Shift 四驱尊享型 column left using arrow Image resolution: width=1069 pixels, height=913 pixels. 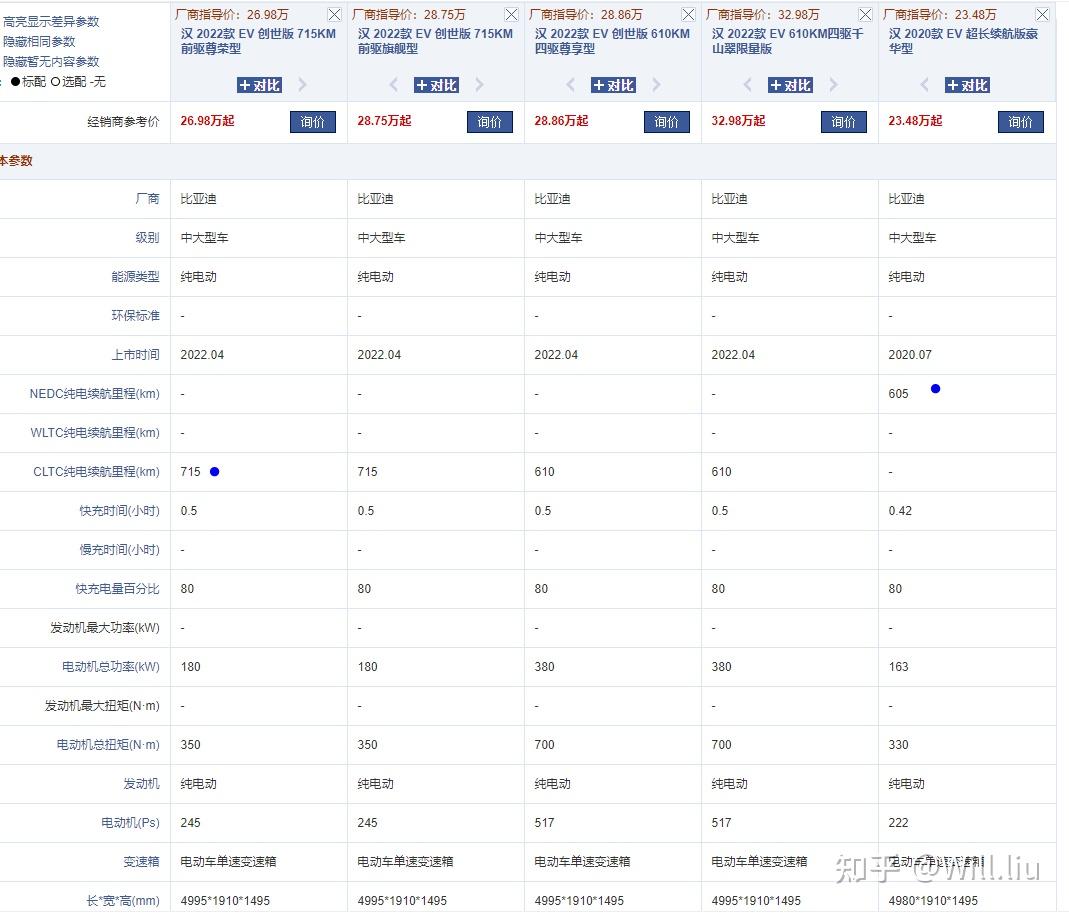click(571, 85)
